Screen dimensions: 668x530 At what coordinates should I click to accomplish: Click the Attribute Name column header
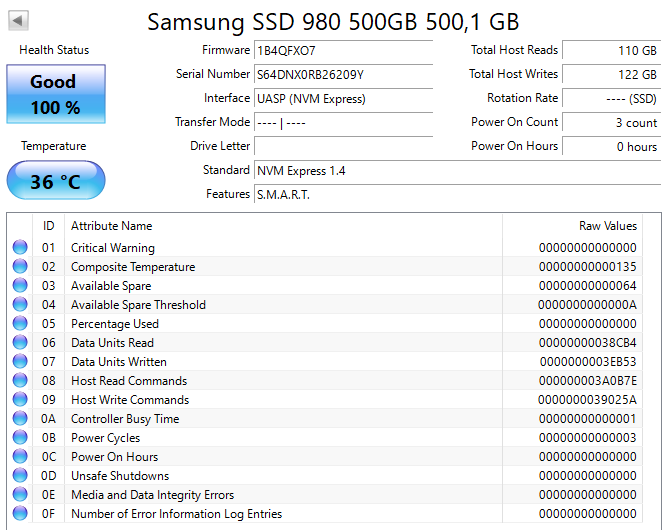pos(111,226)
